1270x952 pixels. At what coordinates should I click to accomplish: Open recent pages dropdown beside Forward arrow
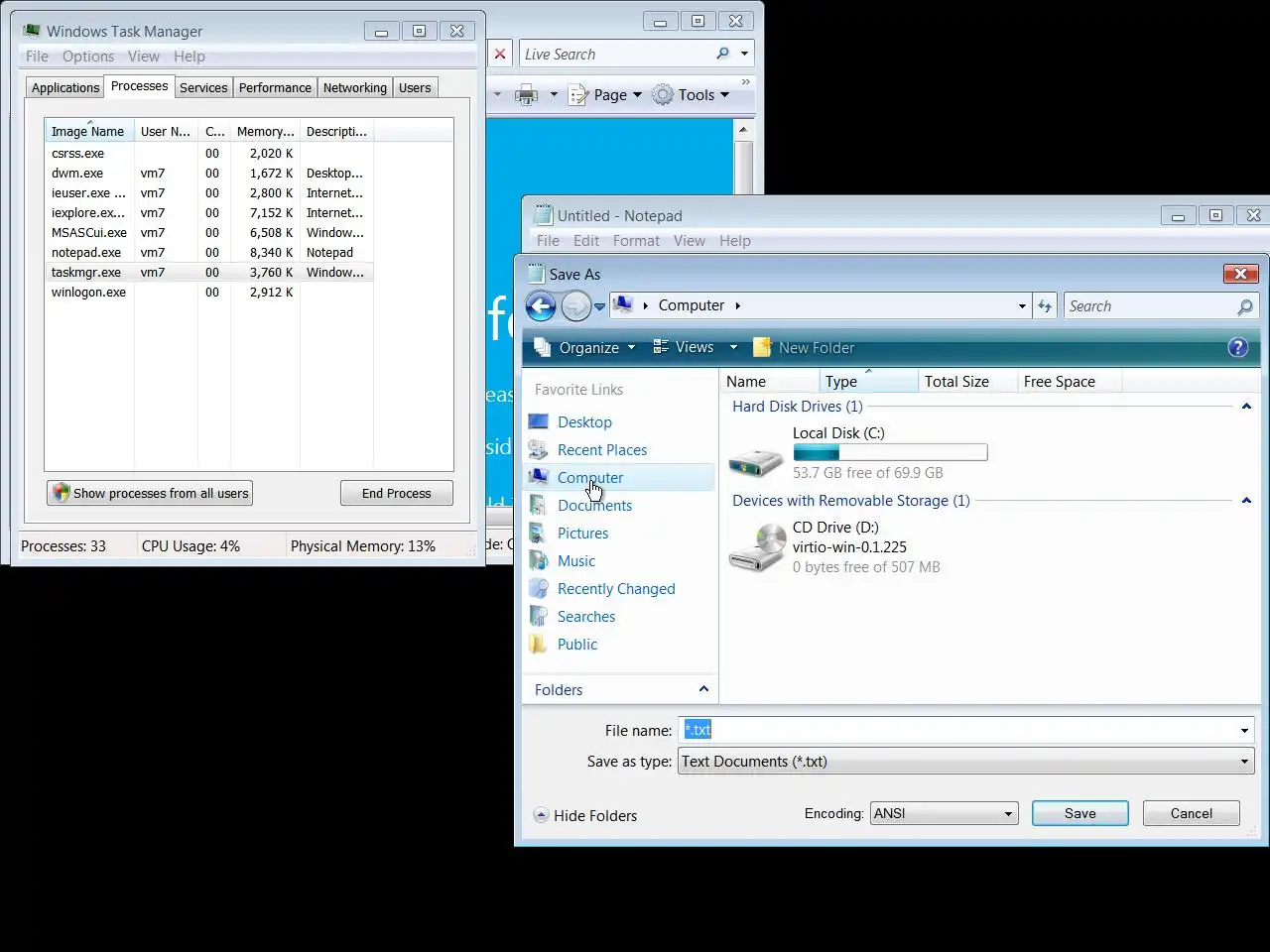599,307
